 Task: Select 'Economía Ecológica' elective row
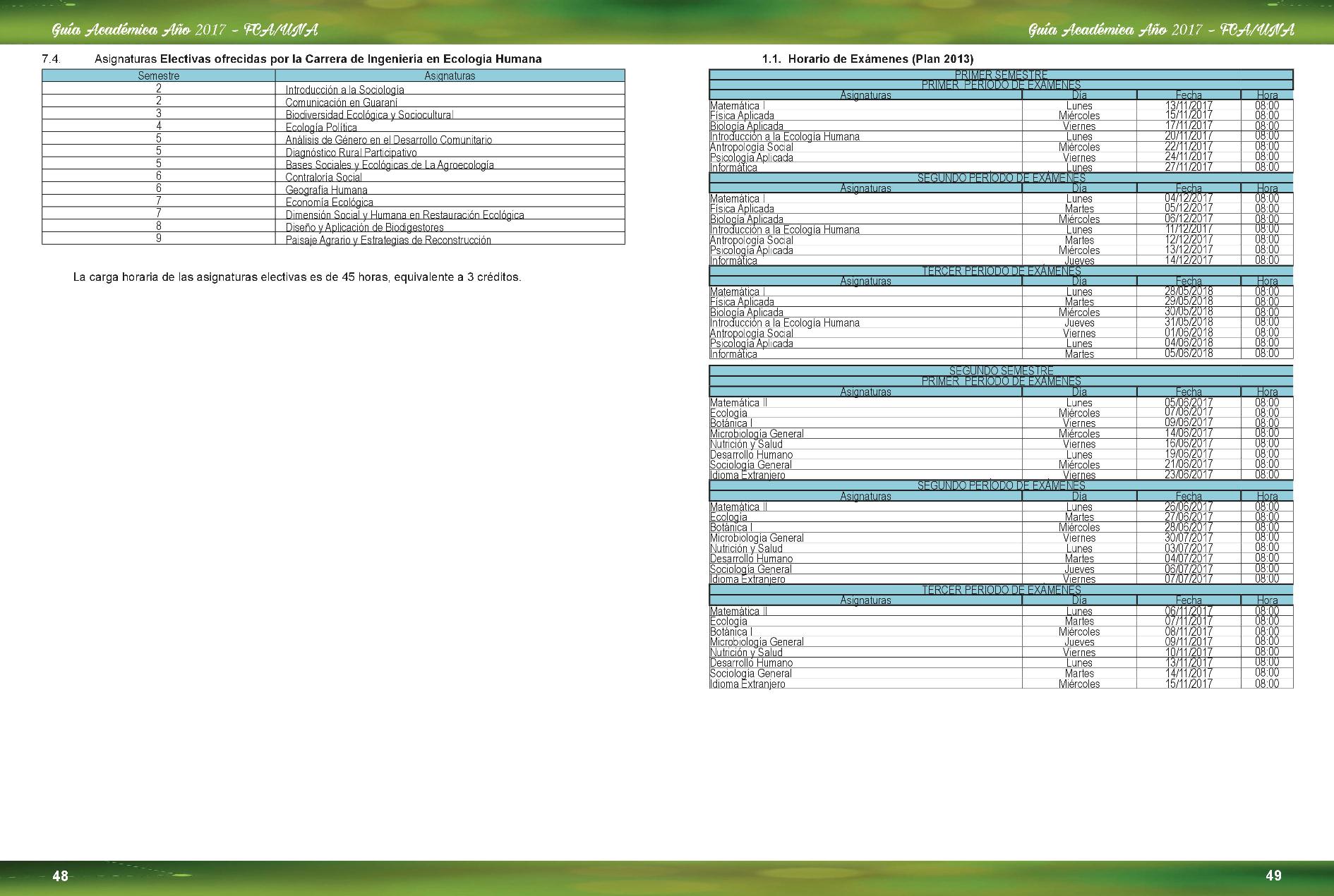pyautogui.click(x=333, y=202)
